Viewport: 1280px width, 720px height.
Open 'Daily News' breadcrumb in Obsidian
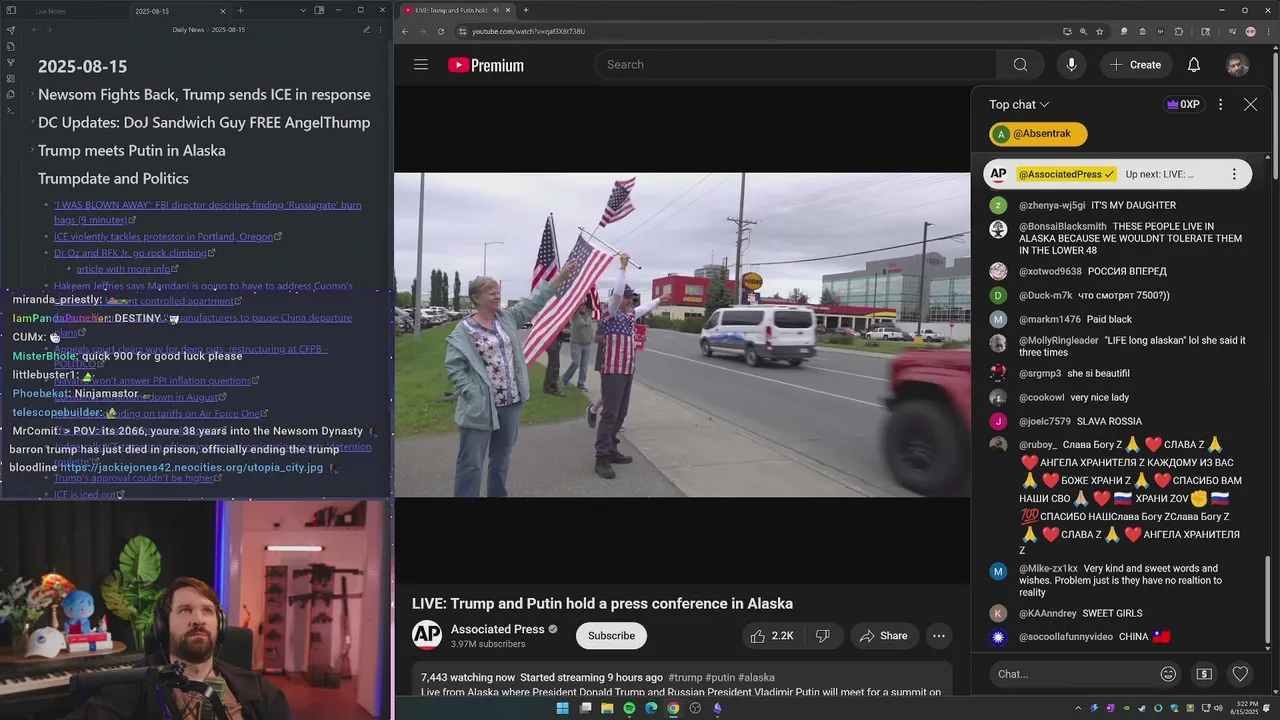[x=188, y=30]
